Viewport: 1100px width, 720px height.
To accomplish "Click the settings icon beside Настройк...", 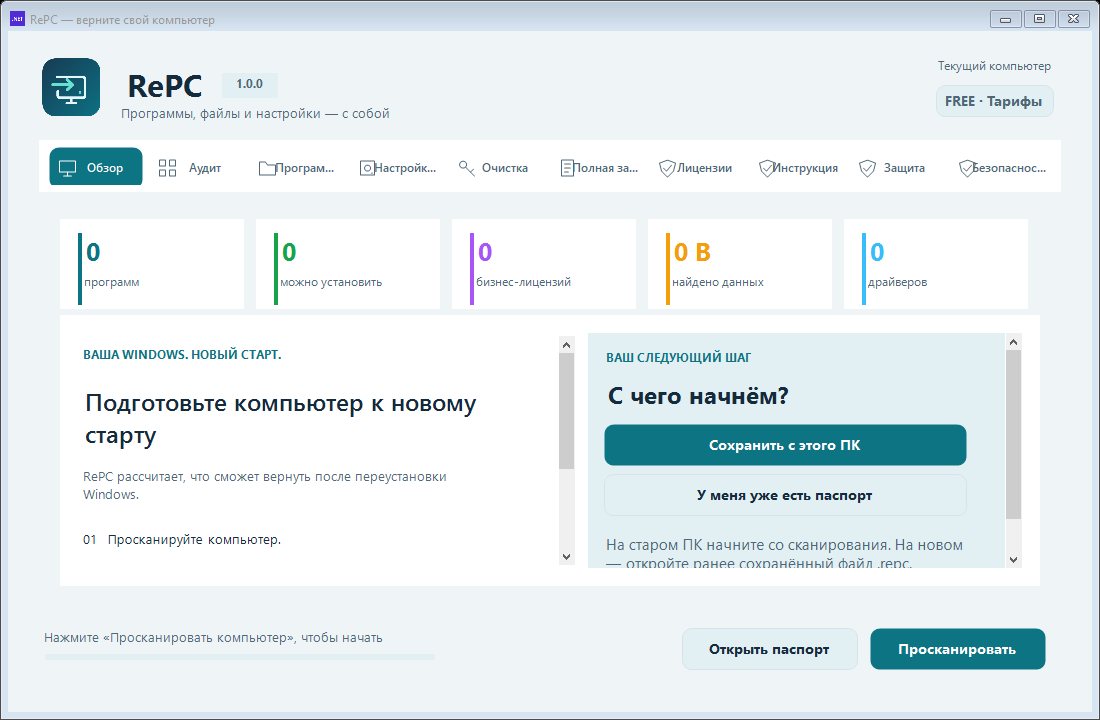I will coord(367,168).
